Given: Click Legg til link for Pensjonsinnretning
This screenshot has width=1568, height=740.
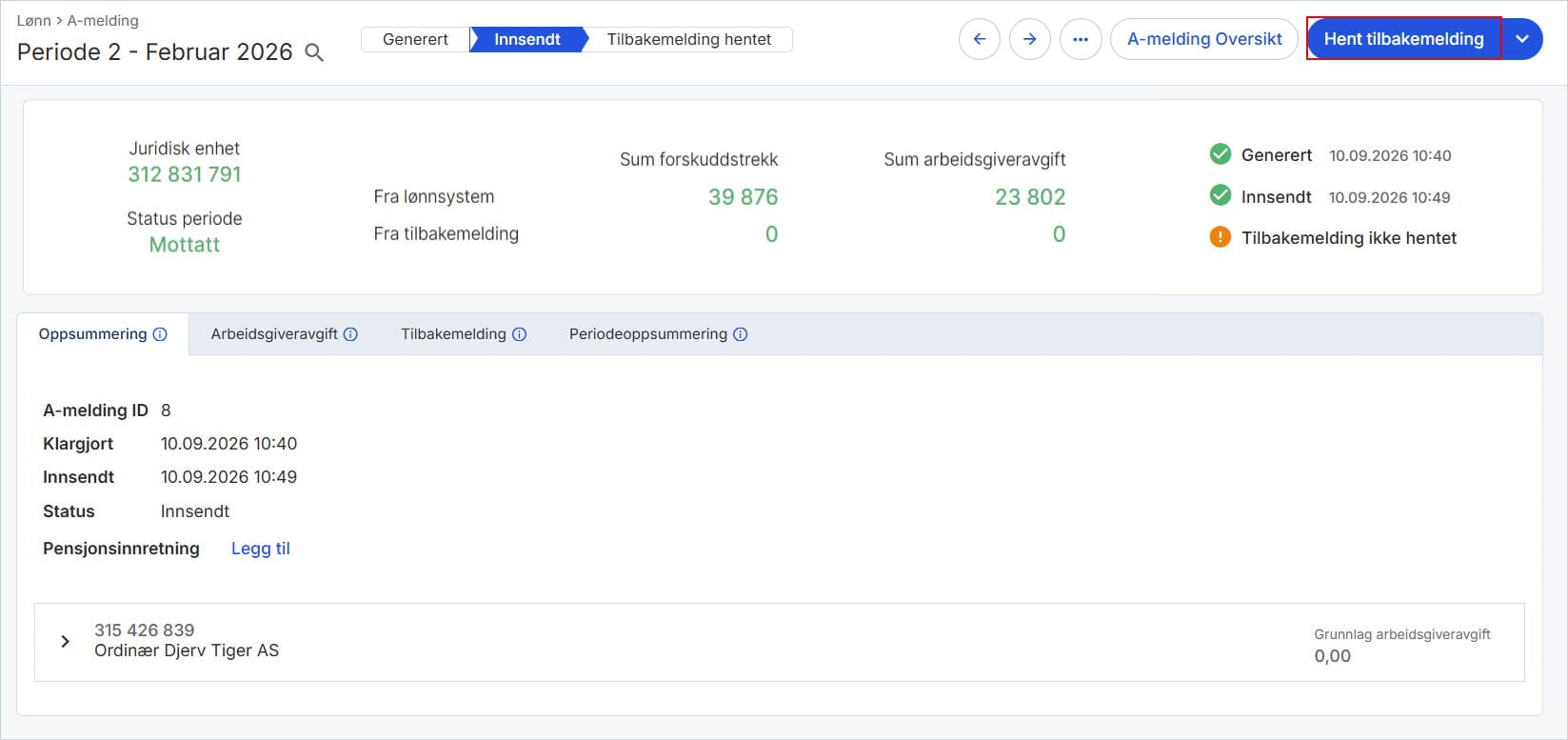Looking at the screenshot, I should tap(261, 549).
